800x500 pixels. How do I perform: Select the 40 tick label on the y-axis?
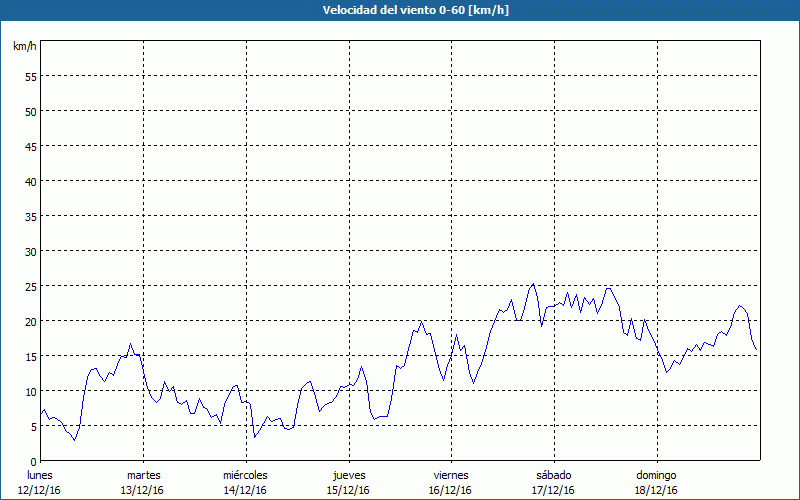coord(30,181)
